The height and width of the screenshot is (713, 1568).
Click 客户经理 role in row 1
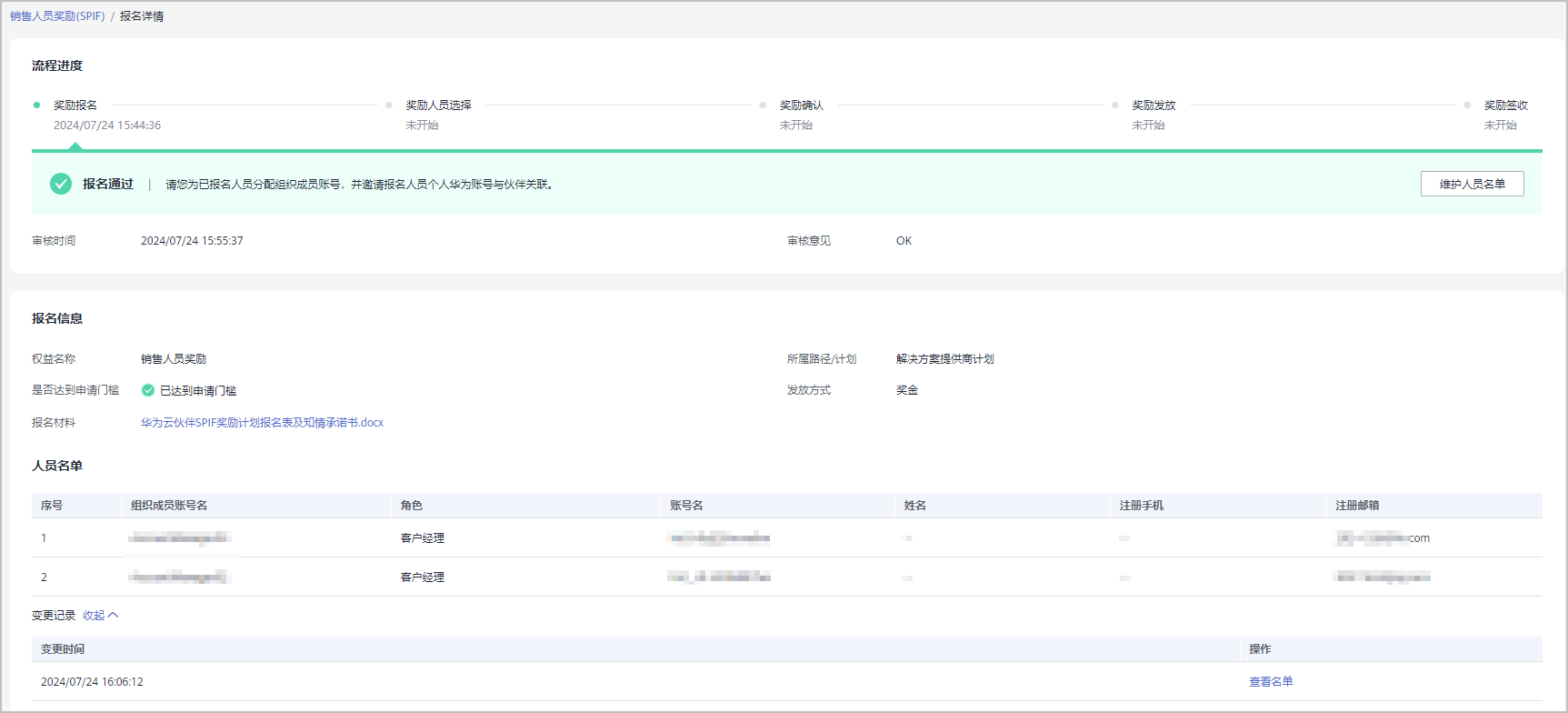click(x=423, y=538)
